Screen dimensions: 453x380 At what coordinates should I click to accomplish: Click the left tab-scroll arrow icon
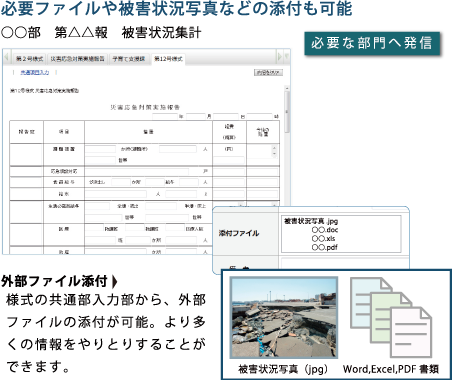(7, 57)
